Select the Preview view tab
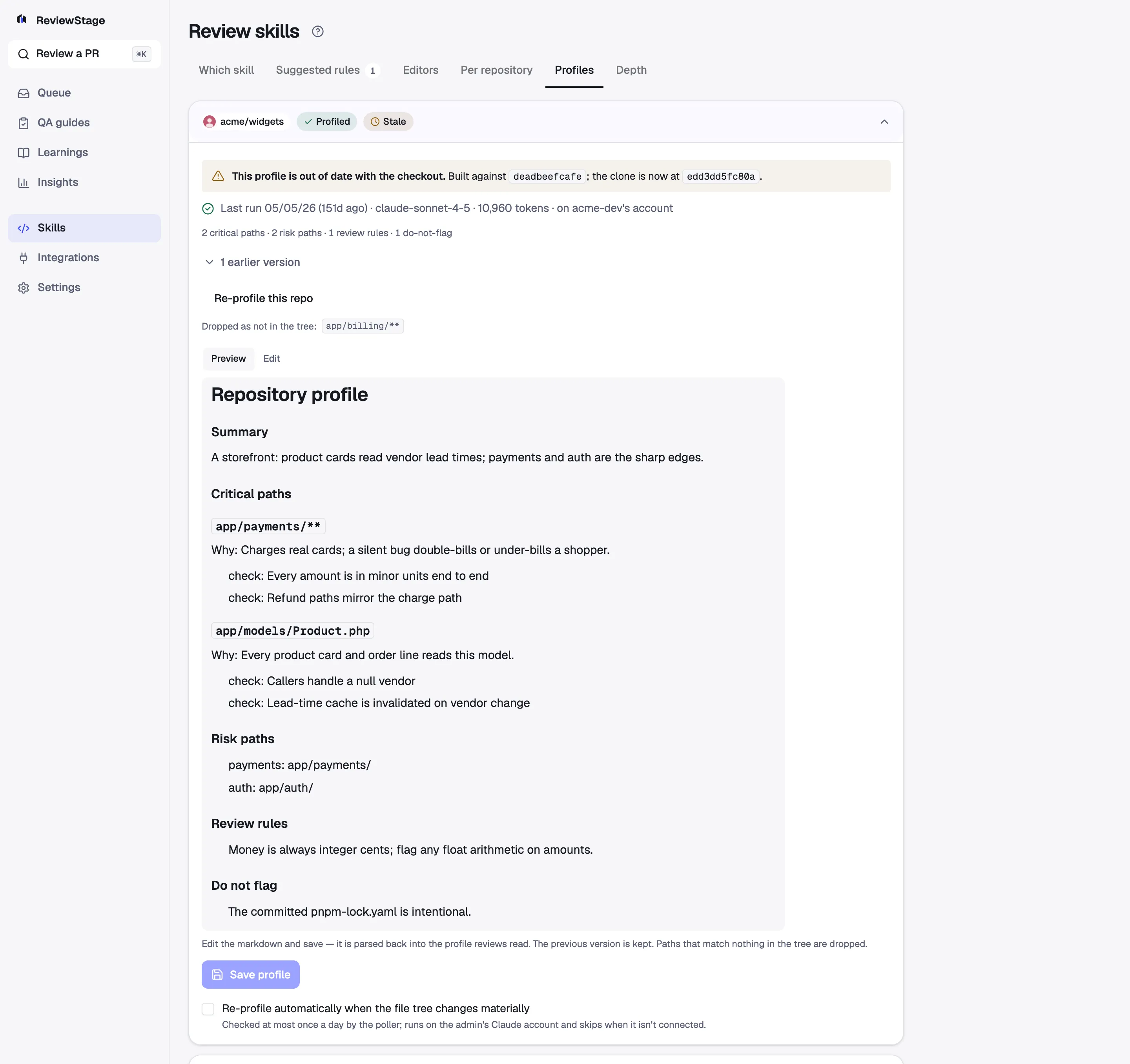The image size is (1130, 1064). click(x=228, y=359)
